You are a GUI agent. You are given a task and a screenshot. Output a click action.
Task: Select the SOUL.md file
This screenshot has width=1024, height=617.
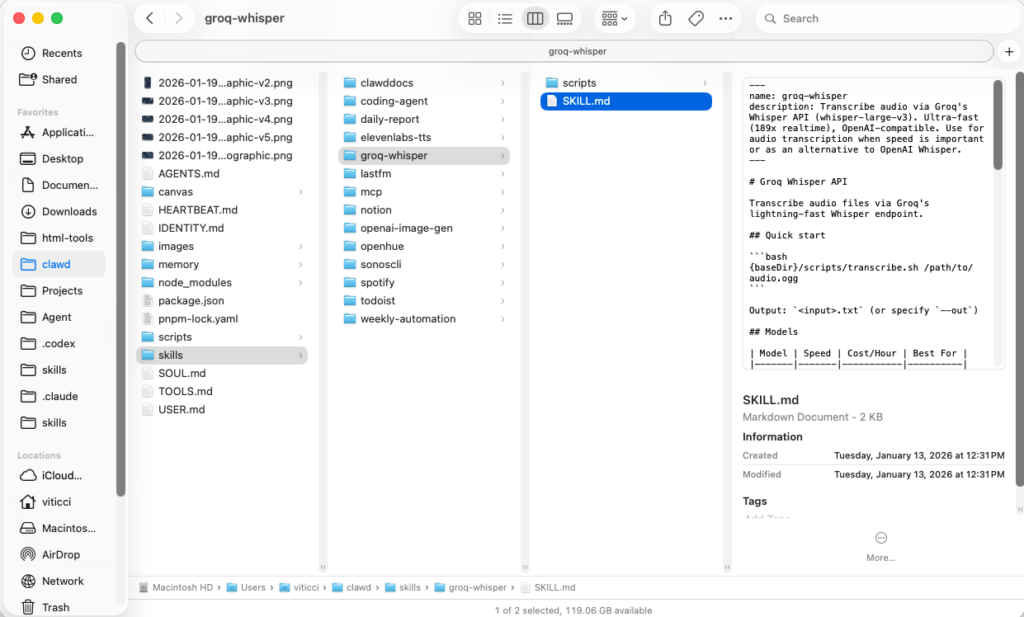pos(181,373)
